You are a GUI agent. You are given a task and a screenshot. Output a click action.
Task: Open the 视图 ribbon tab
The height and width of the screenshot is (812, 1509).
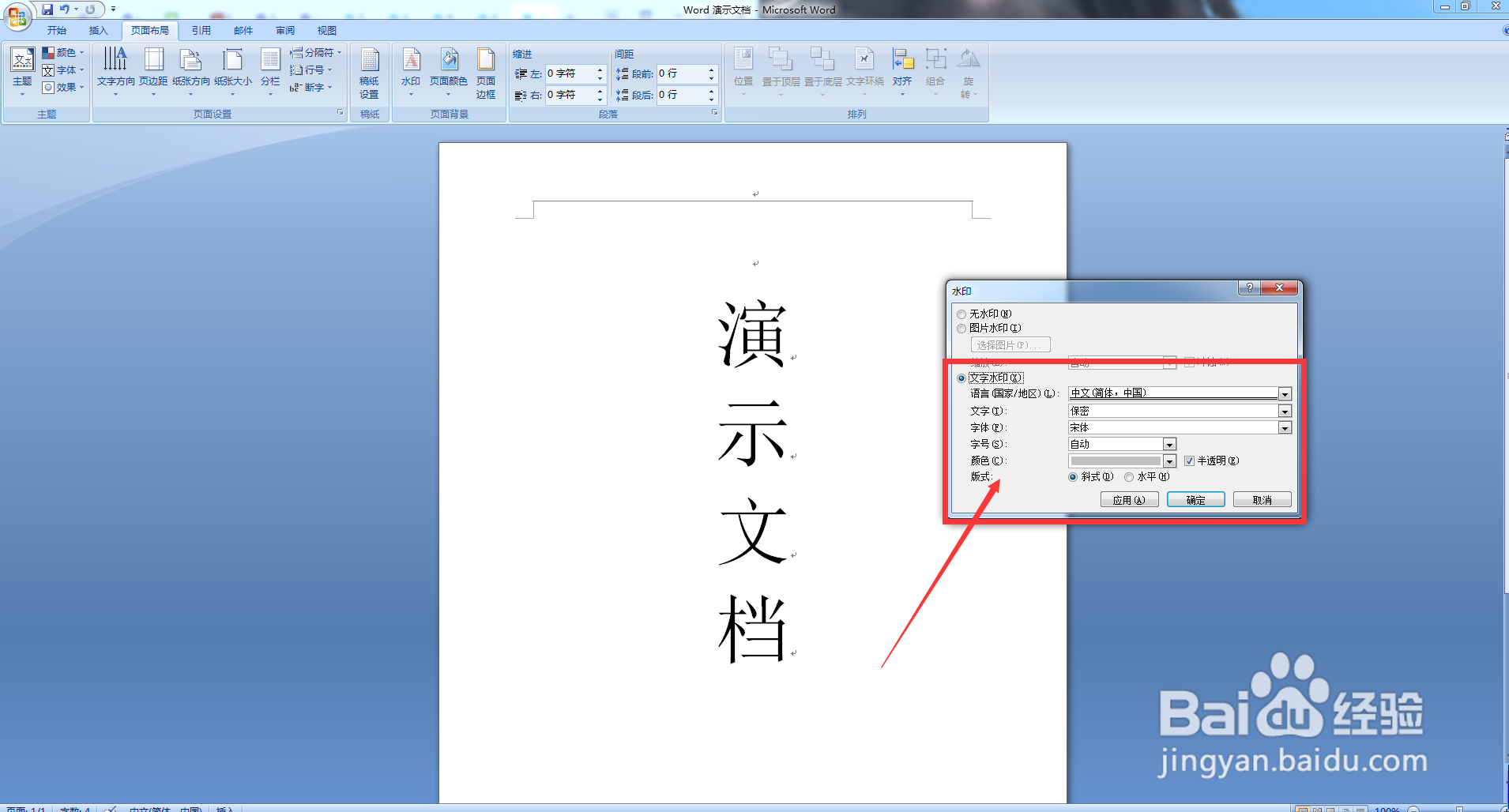(325, 30)
